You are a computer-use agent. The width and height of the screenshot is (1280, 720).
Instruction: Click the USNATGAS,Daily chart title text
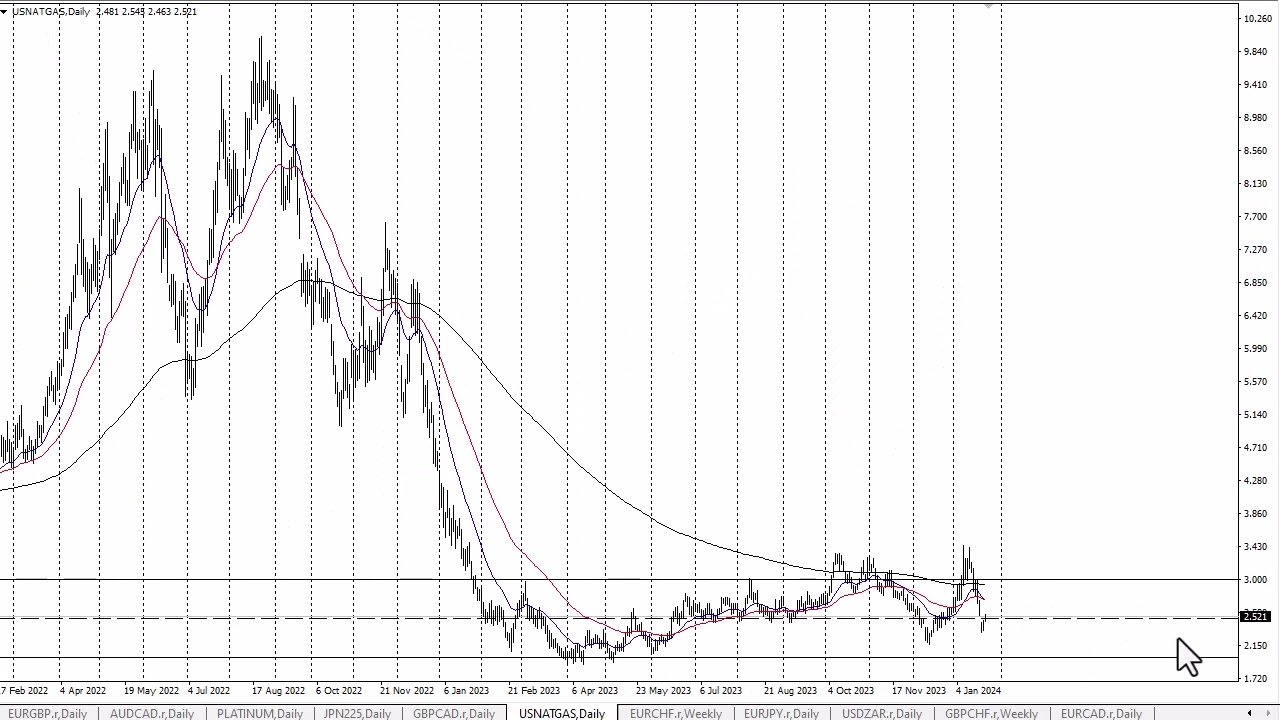50,11
